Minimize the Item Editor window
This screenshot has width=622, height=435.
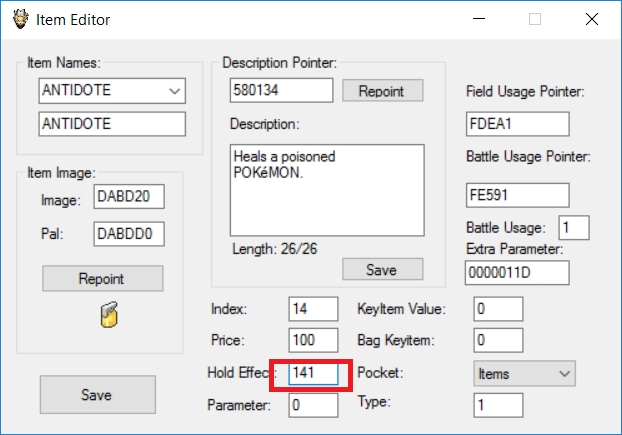coord(479,19)
